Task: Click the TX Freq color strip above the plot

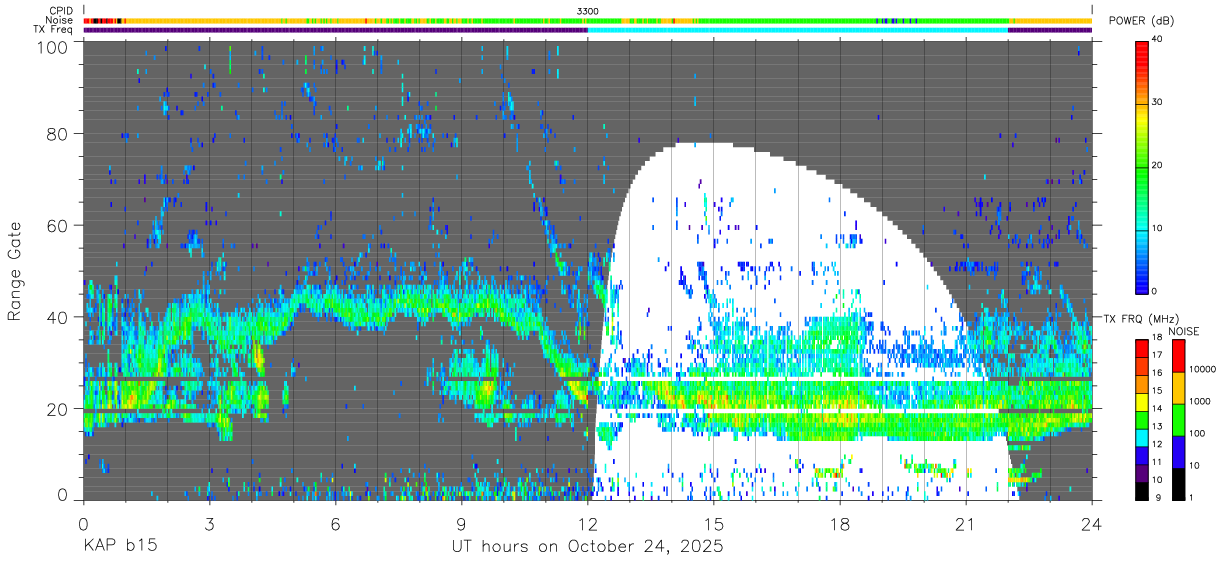Action: pyautogui.click(x=588, y=30)
